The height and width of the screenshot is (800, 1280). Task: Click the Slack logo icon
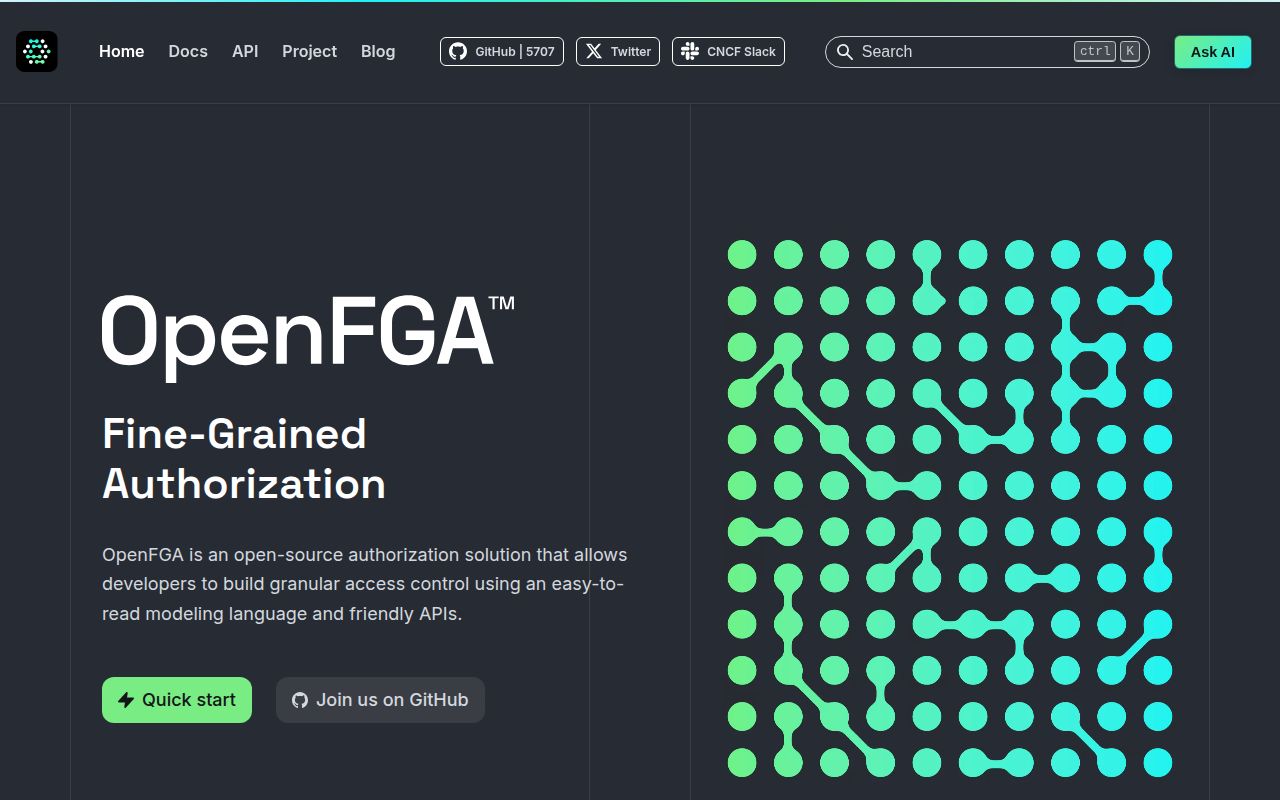click(690, 51)
